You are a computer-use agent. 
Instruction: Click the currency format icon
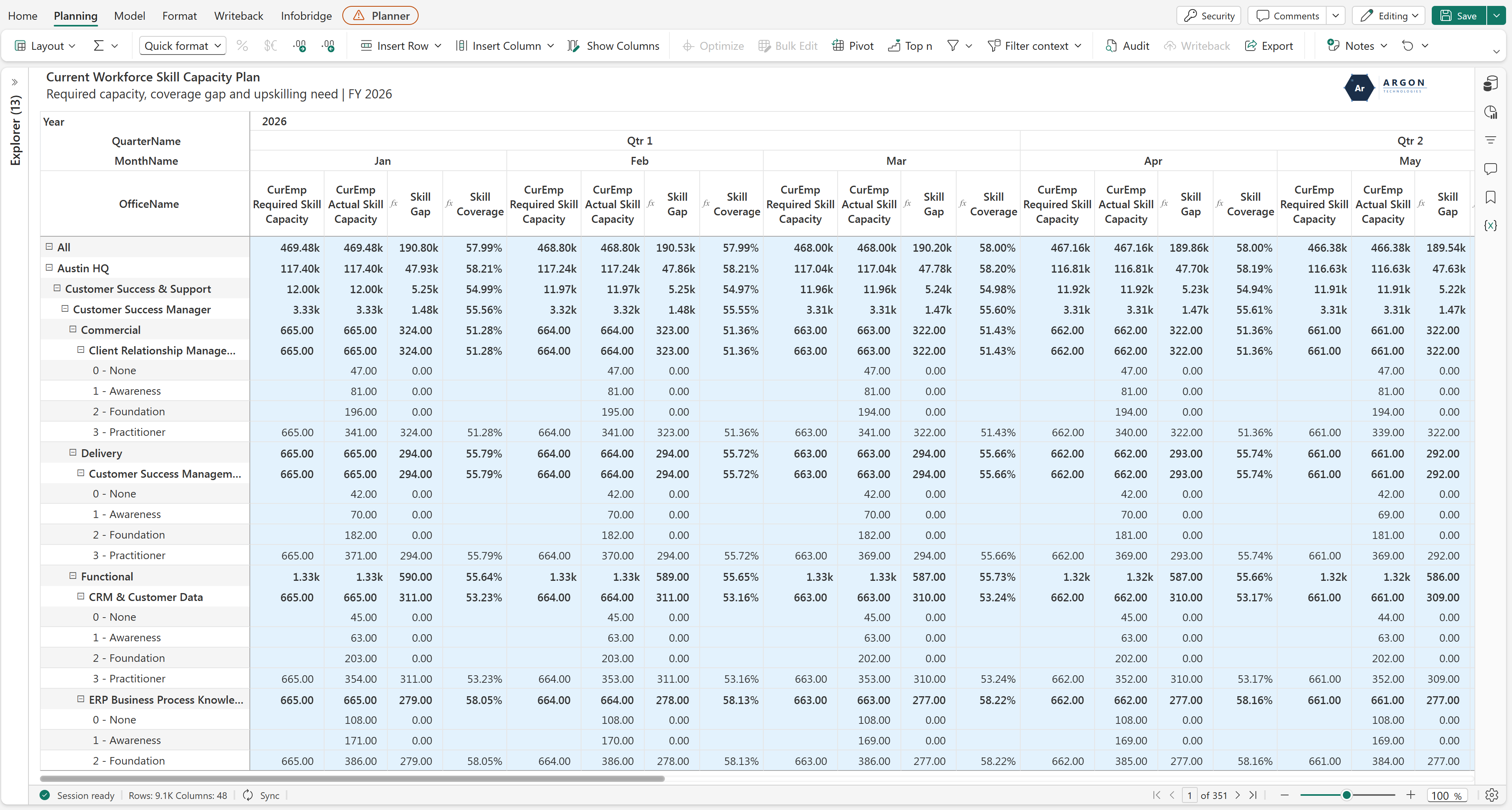pyautogui.click(x=271, y=46)
